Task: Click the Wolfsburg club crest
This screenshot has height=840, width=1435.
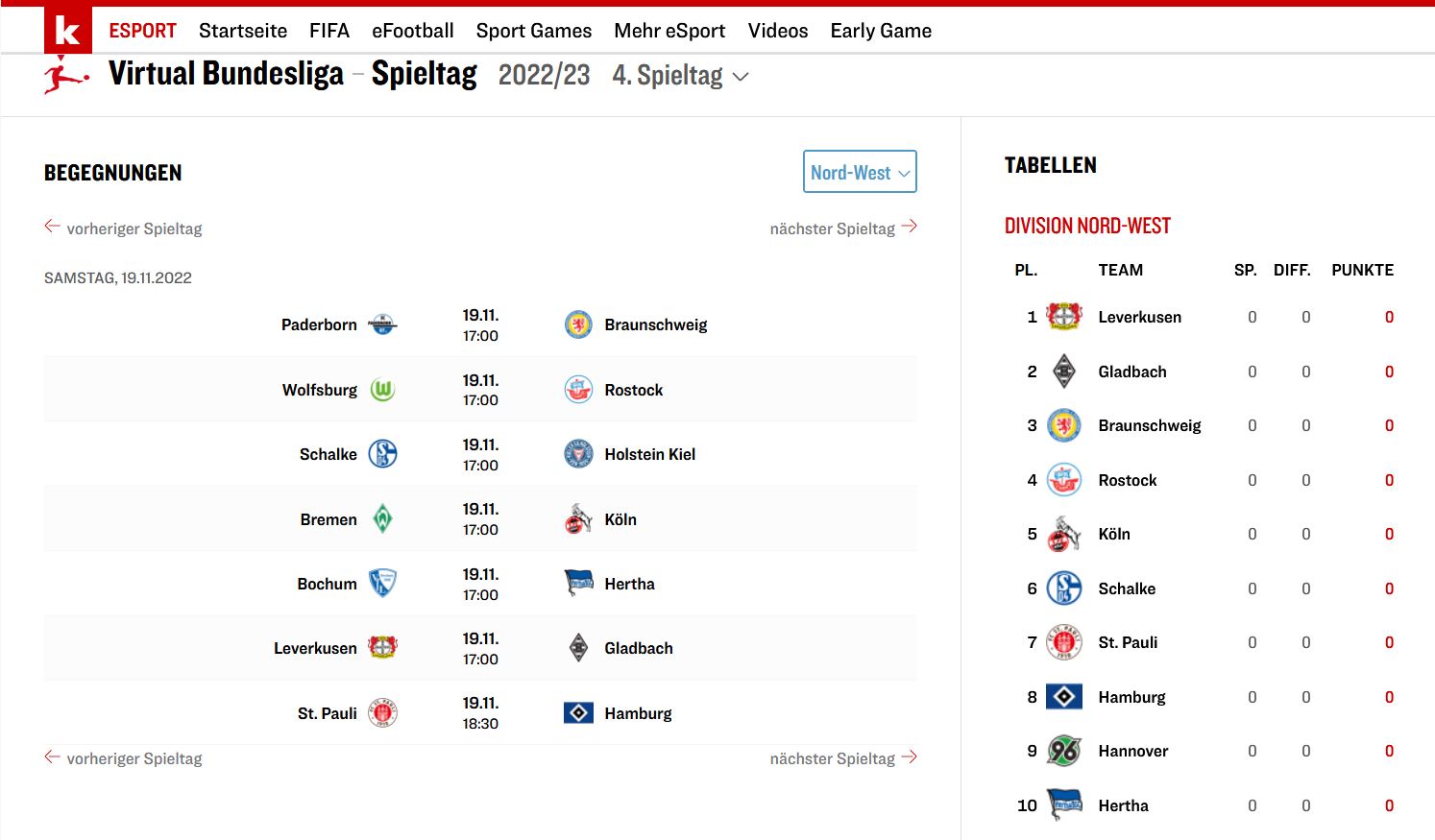Action: 382,390
